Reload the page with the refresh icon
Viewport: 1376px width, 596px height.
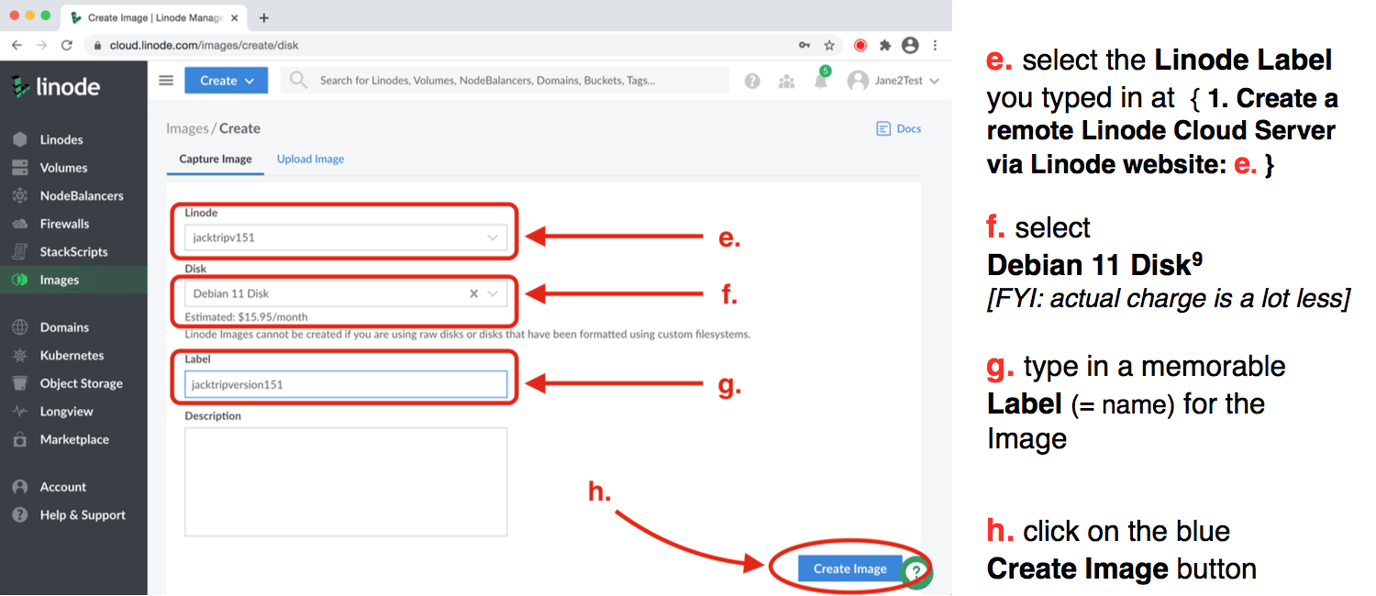tap(67, 45)
